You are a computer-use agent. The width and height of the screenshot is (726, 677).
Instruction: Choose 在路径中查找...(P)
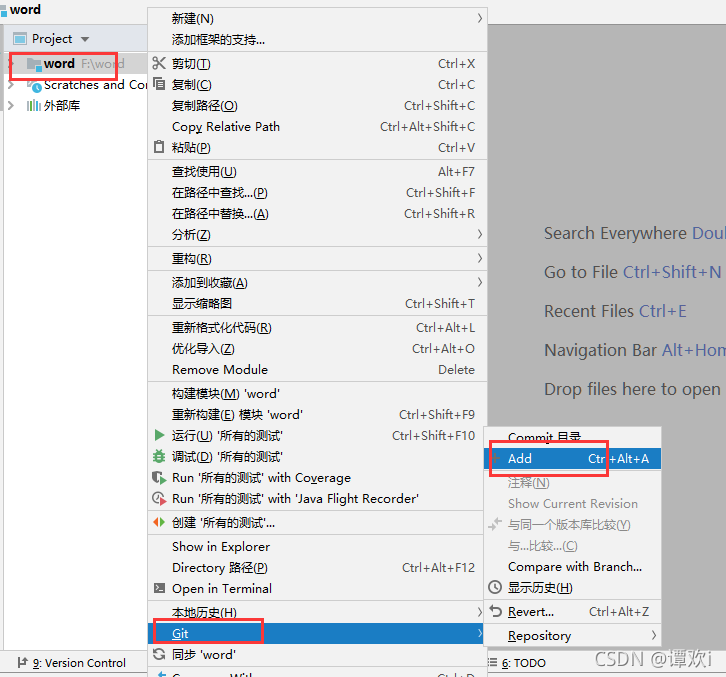coord(317,192)
